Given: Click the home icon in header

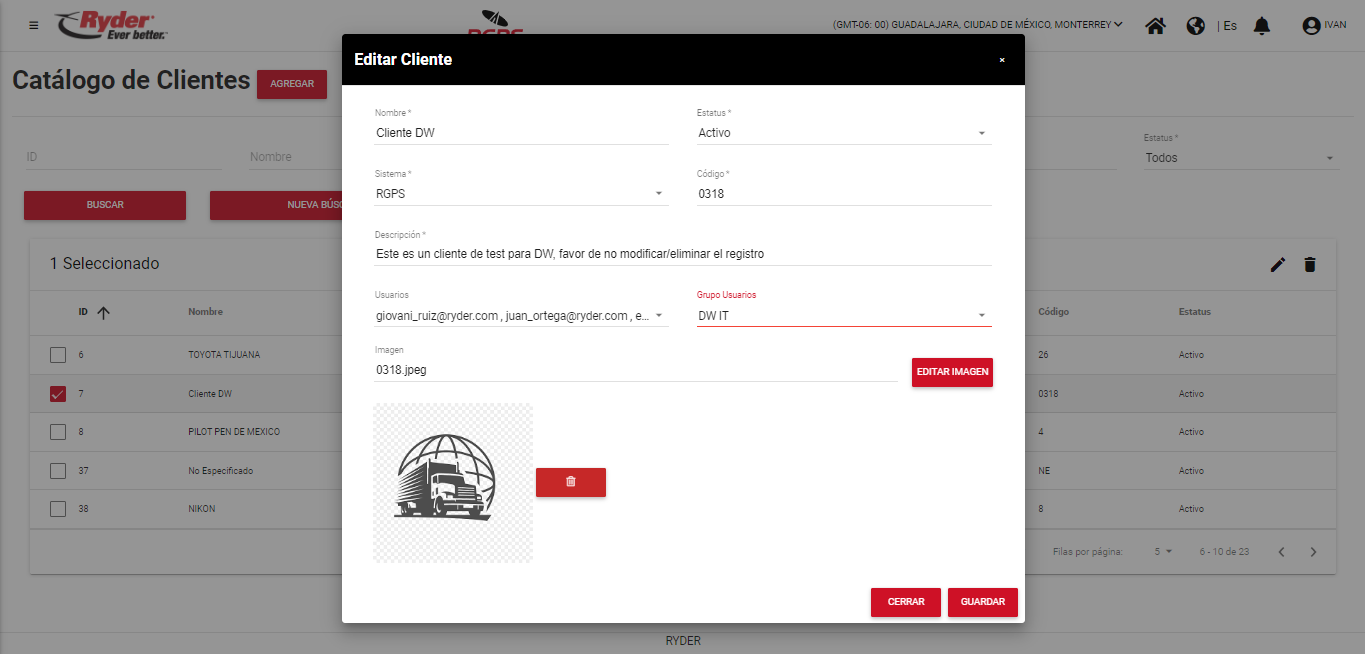Looking at the screenshot, I should point(1155,26).
